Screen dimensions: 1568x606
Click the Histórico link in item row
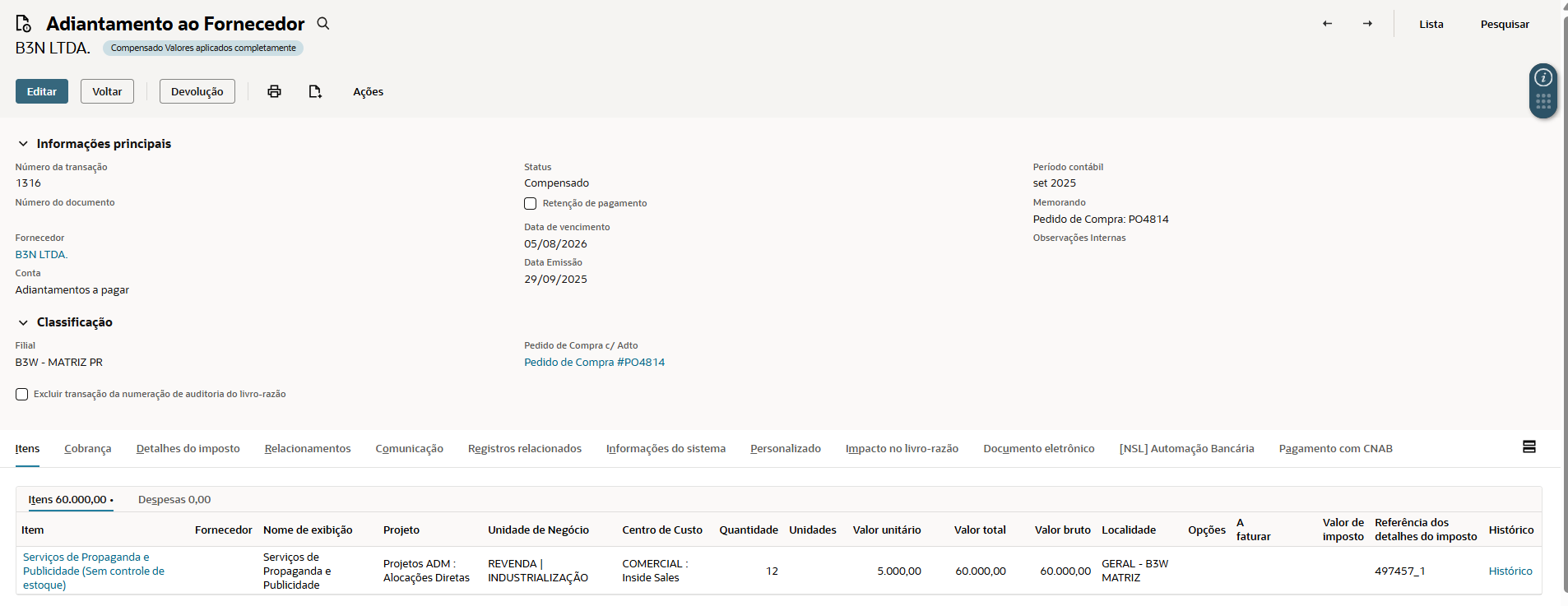point(1510,571)
